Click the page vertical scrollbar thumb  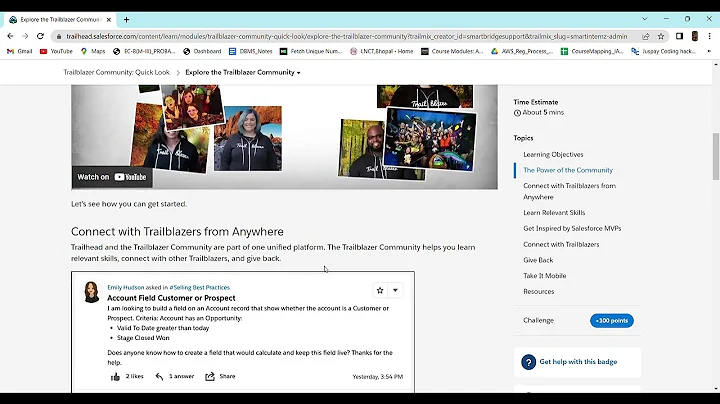tap(715, 156)
